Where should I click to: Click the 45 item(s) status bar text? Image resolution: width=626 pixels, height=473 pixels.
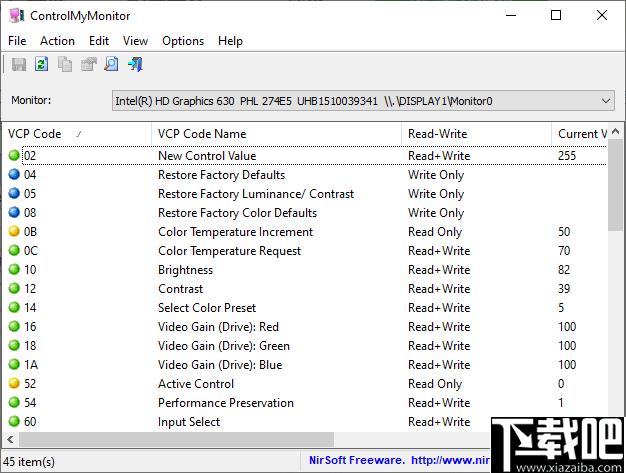click(29, 461)
